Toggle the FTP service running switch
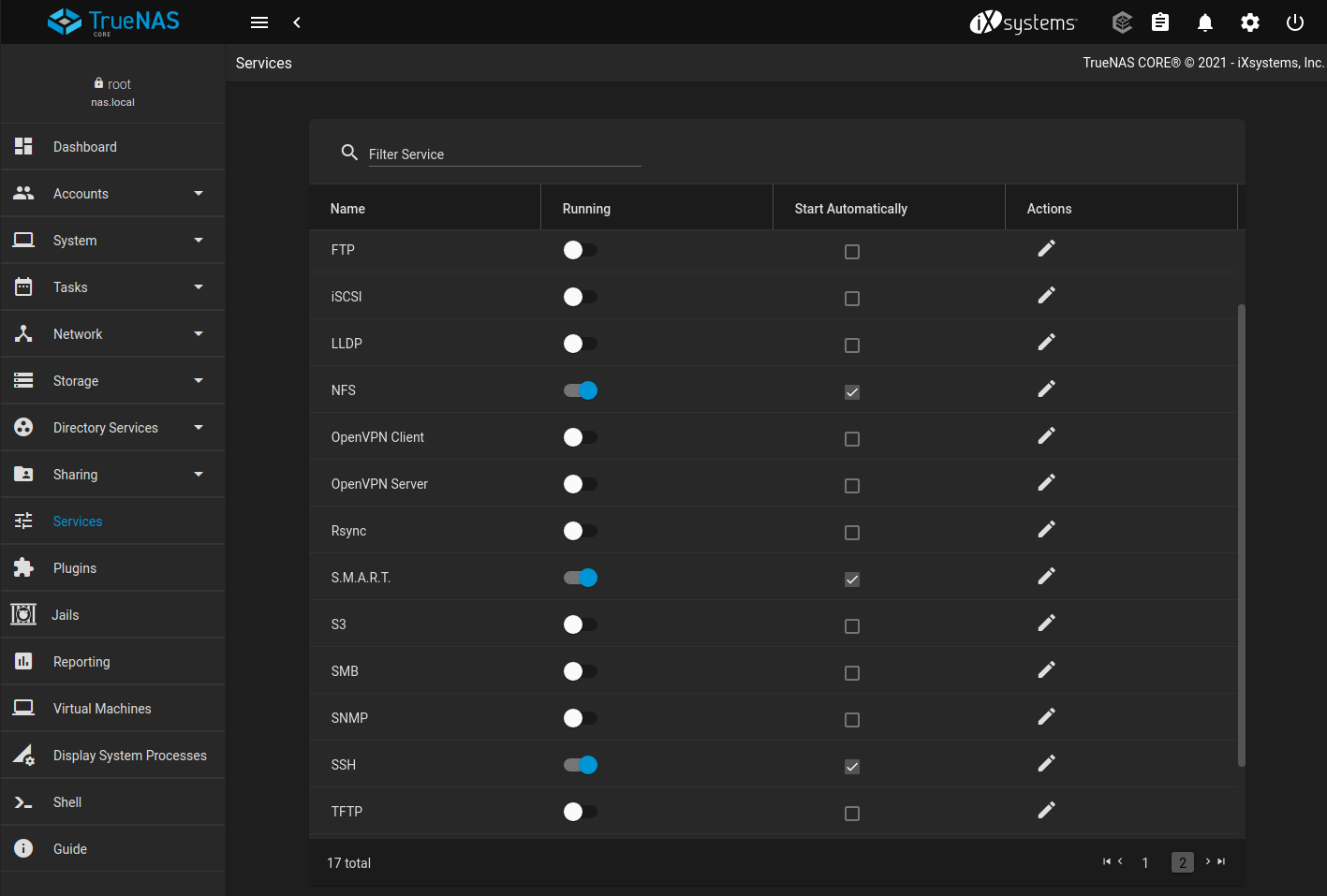The width and height of the screenshot is (1327, 896). (x=580, y=250)
